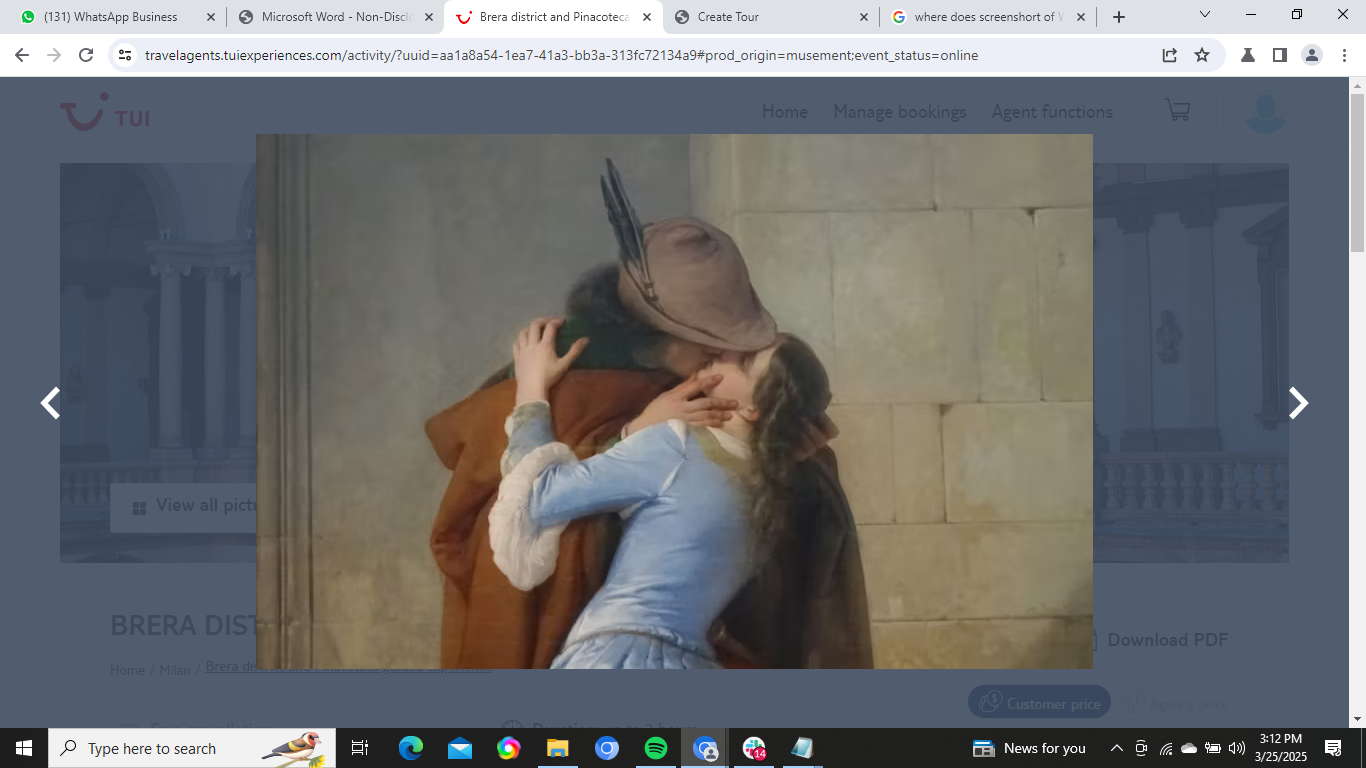Close the Google search tab
This screenshot has width=1366, height=768.
1081,17
